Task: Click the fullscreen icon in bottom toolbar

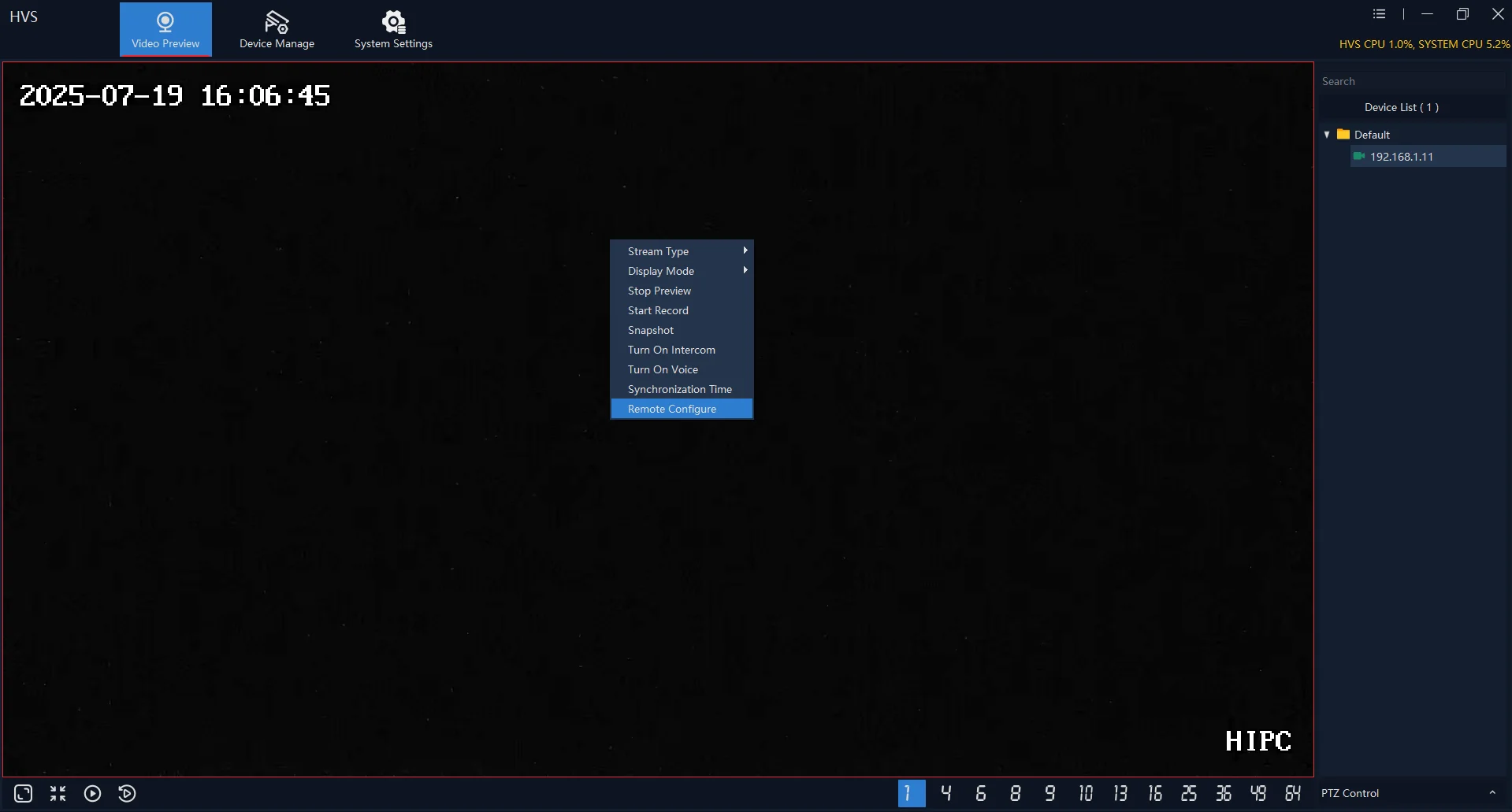Action: pos(24,793)
